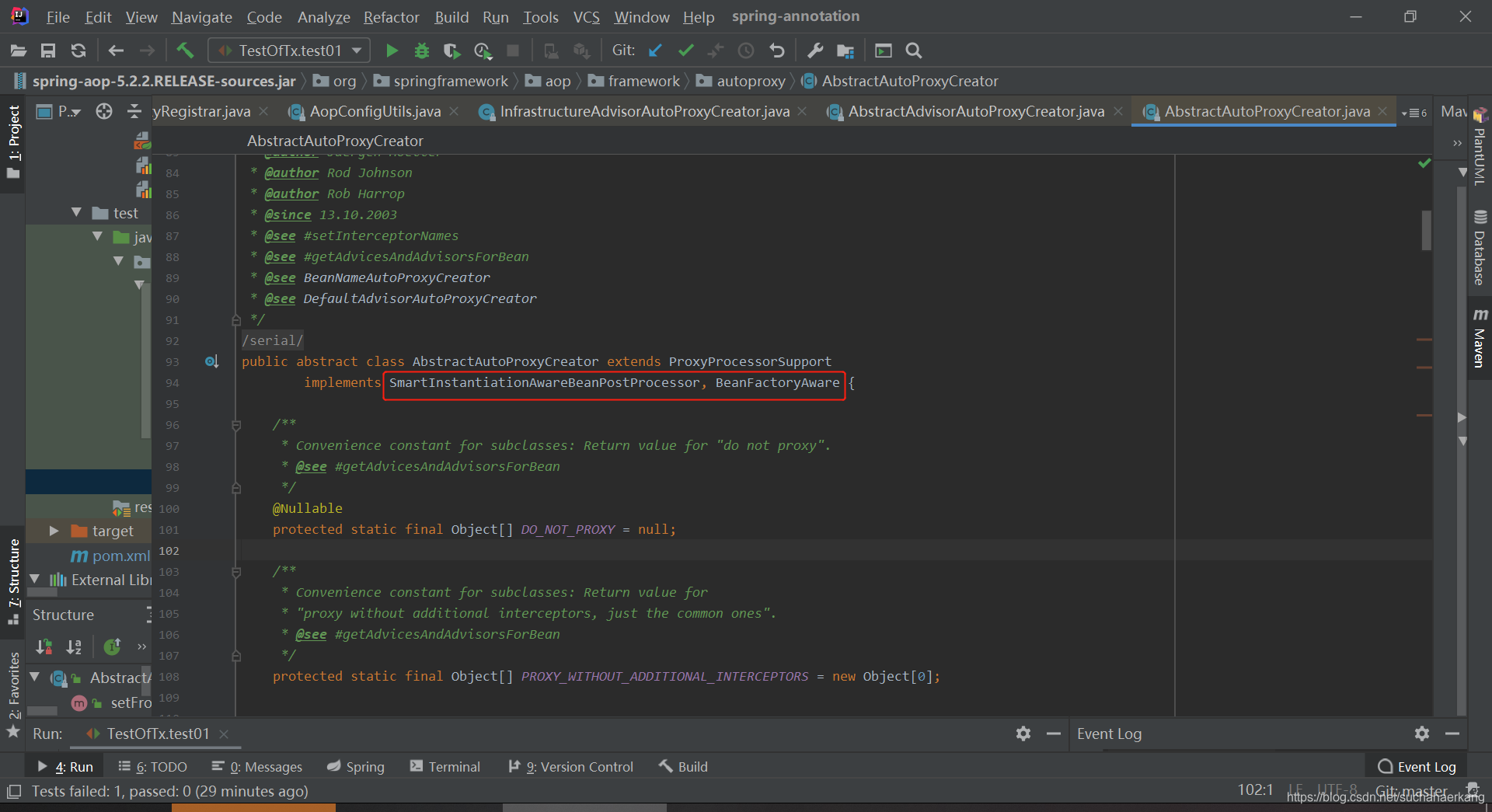Select pom.xml in the Project tree

(x=110, y=556)
